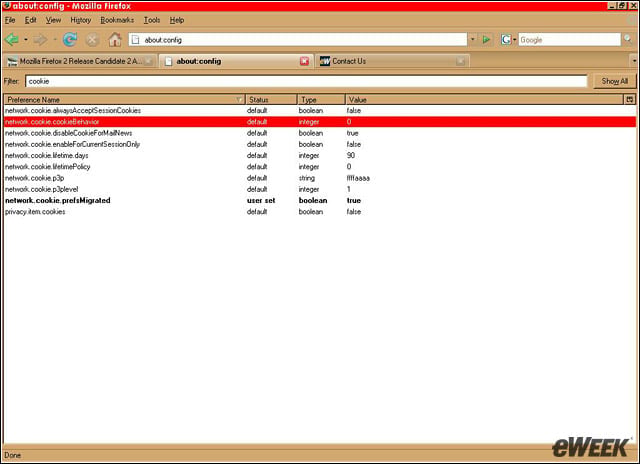Open the Bookmarks menu
Screen dimensions: 640x464
tap(117, 20)
